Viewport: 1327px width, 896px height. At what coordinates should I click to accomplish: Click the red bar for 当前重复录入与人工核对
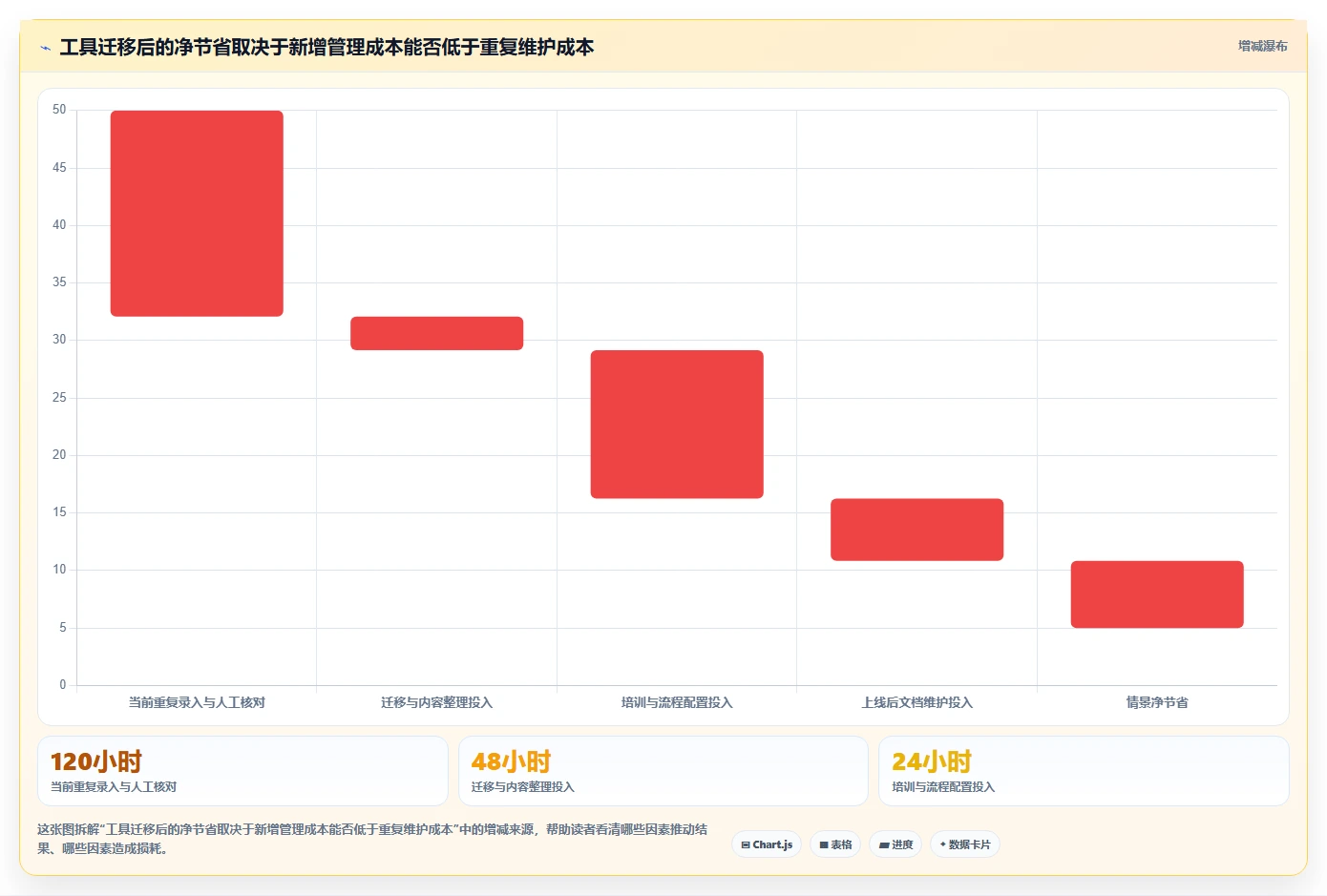pyautogui.click(x=197, y=214)
